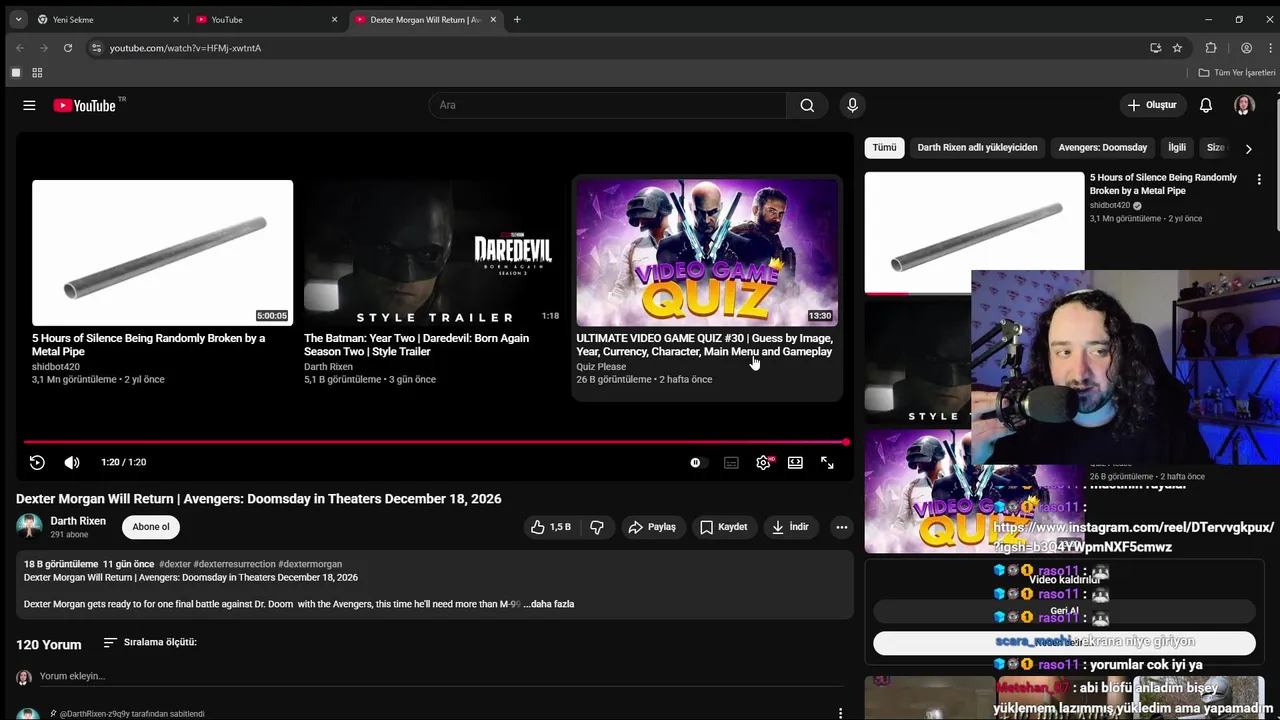Open more actions three-dot menu
The image size is (1280, 720).
click(x=841, y=527)
